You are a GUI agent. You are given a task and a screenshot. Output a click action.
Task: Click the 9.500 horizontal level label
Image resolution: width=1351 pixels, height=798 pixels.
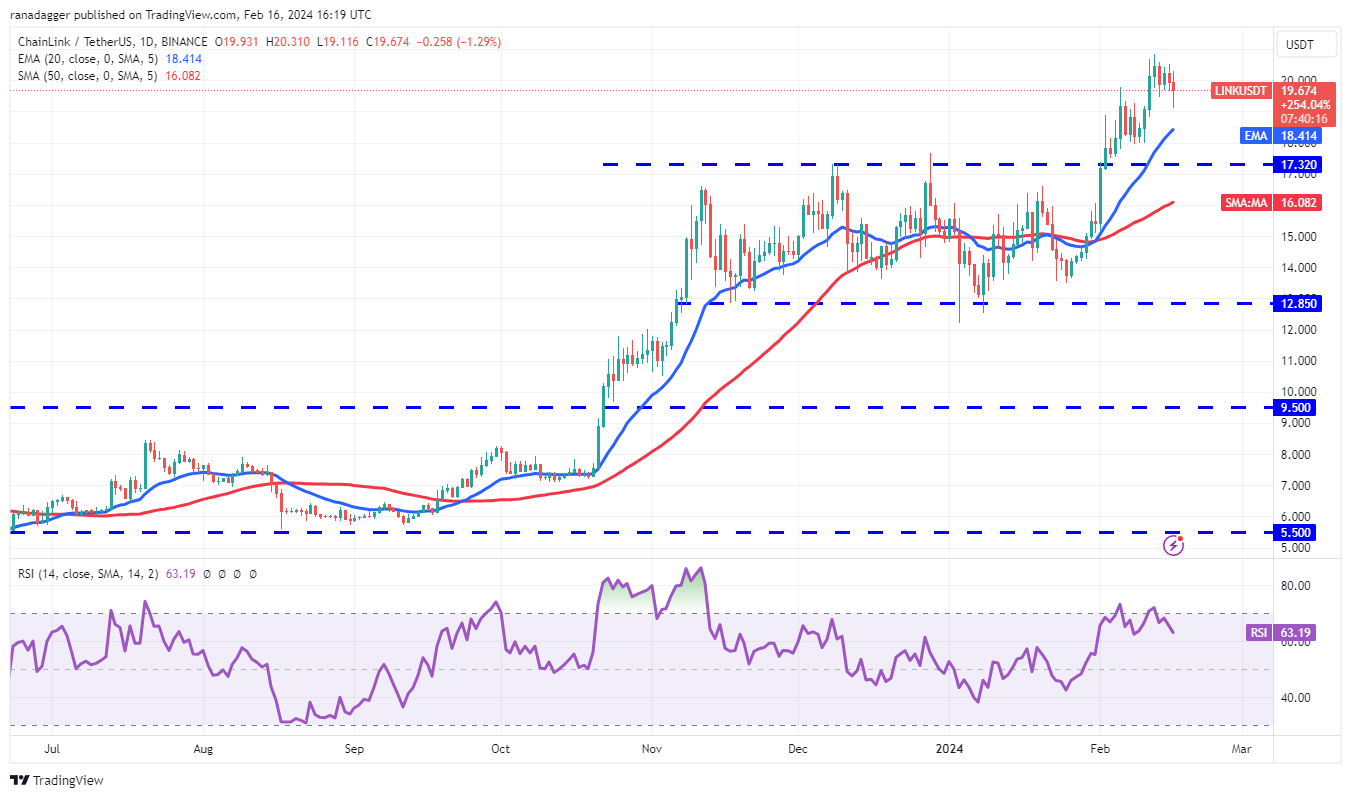1297,408
